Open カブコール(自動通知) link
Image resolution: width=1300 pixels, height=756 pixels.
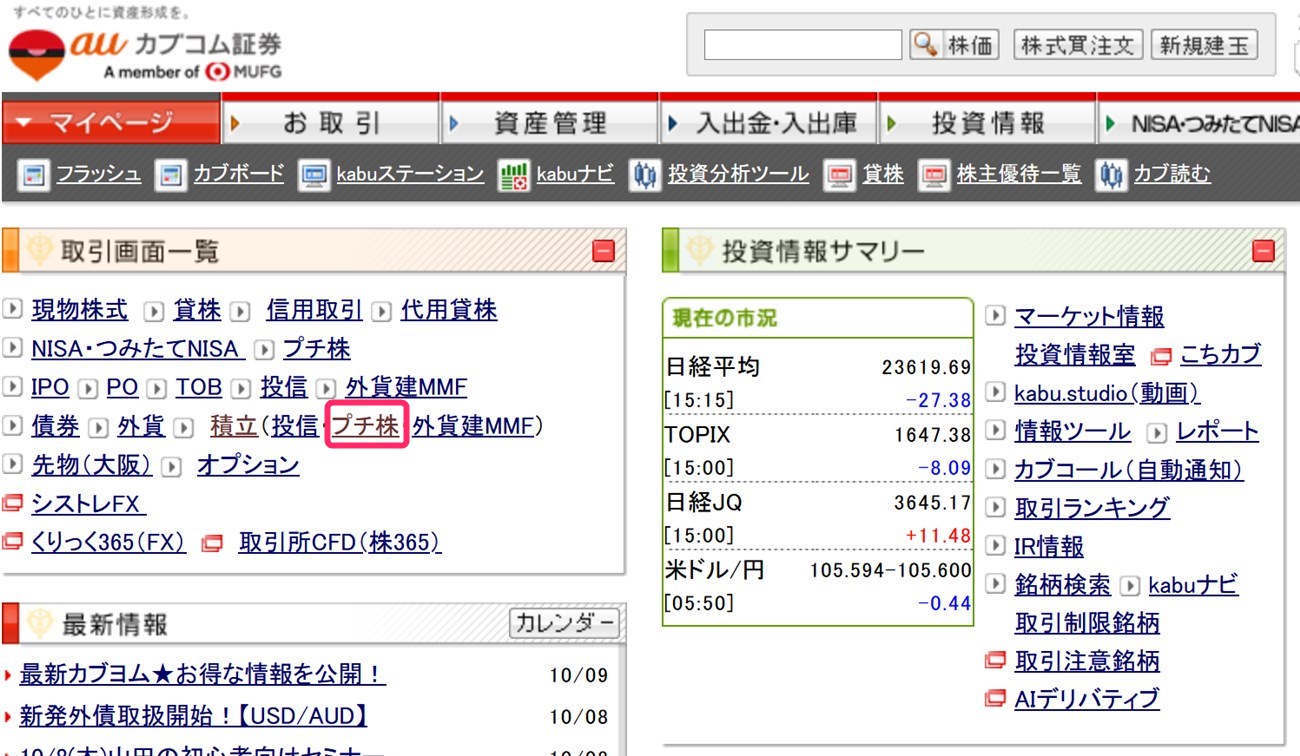pyautogui.click(x=1129, y=470)
